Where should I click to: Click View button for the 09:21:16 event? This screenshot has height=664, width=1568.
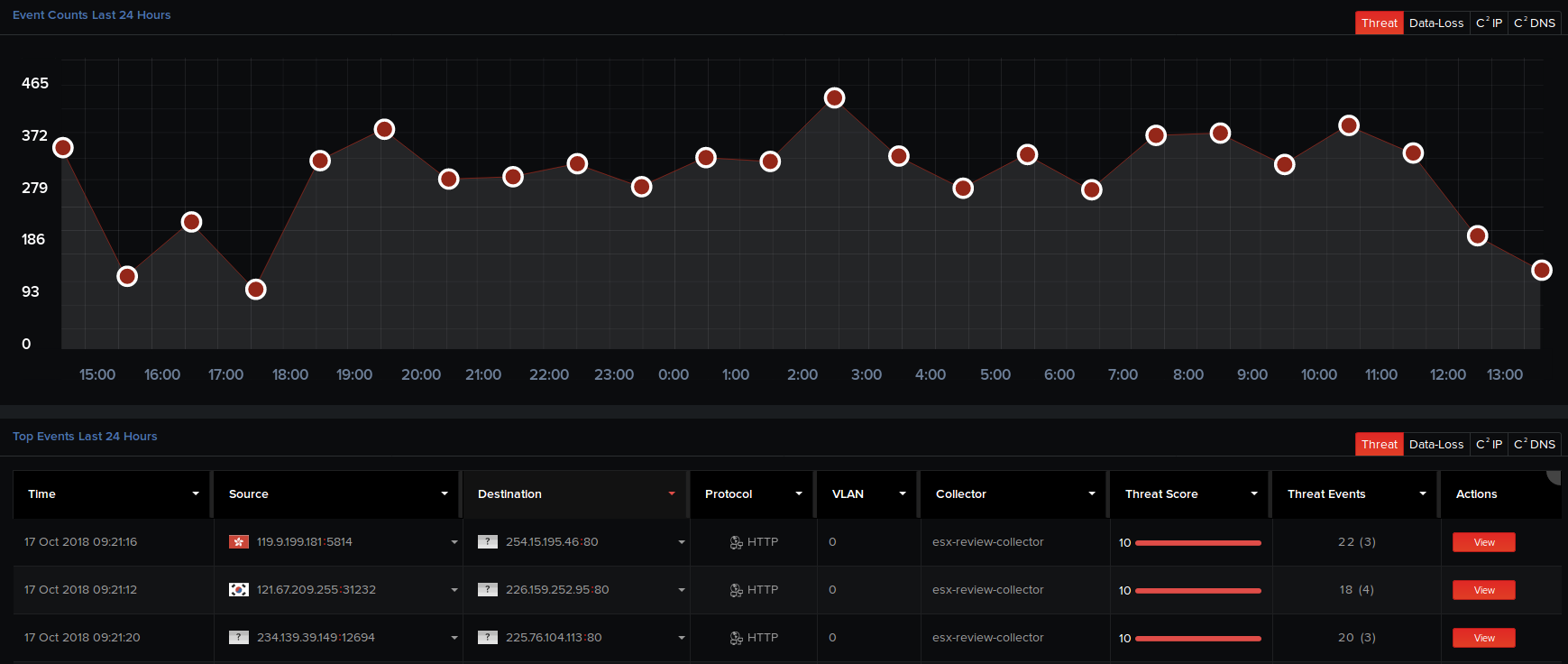[1483, 542]
